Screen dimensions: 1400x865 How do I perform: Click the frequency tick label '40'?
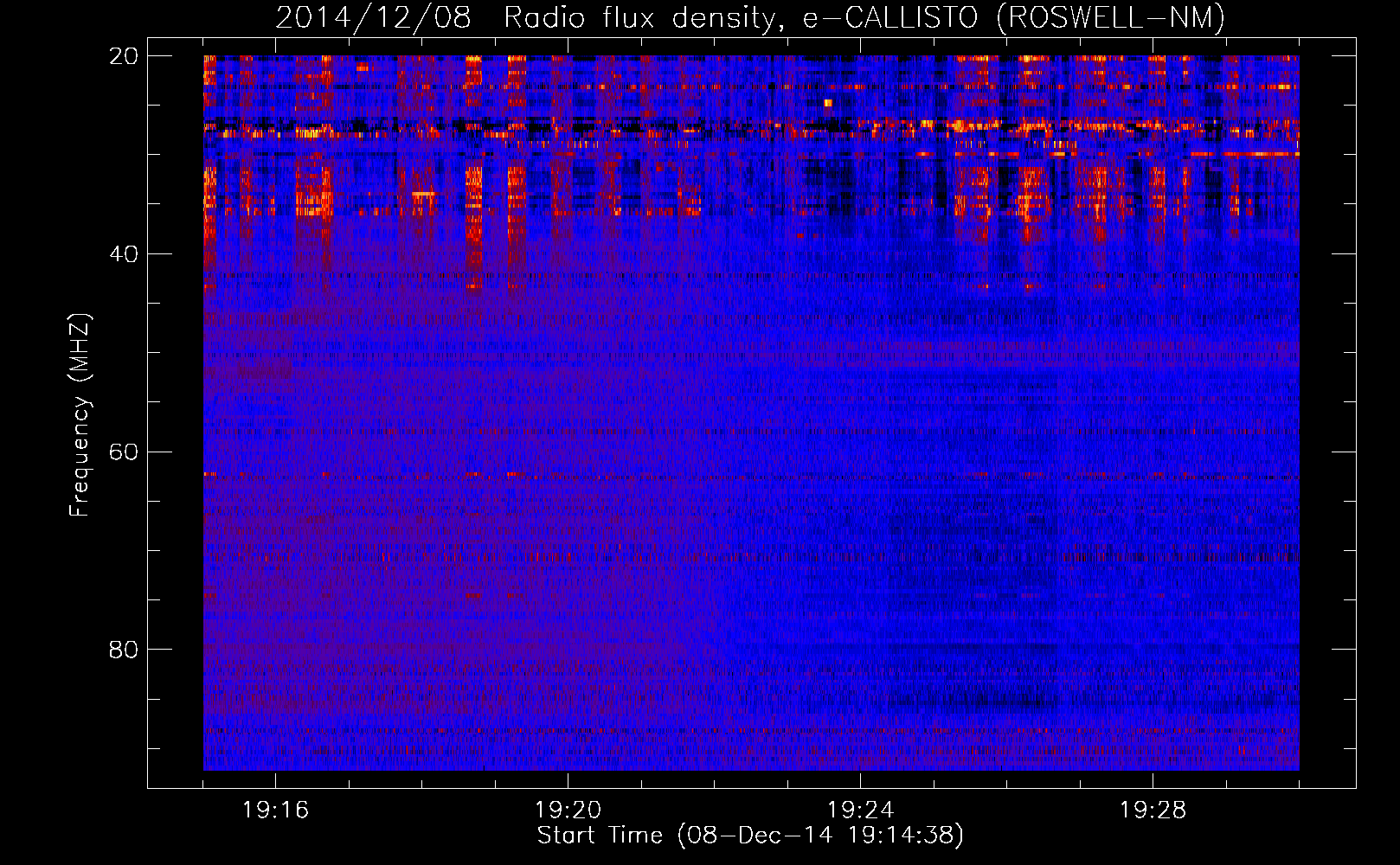click(124, 254)
